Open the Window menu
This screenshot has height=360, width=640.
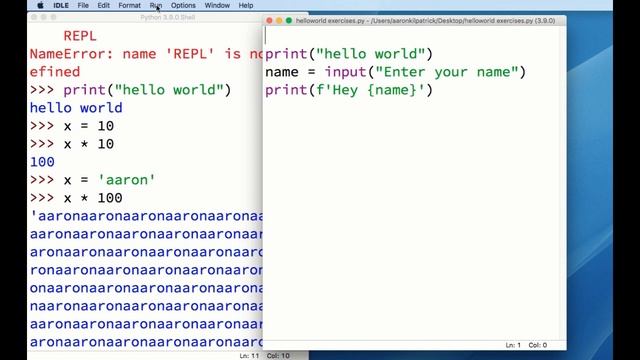(217, 5)
